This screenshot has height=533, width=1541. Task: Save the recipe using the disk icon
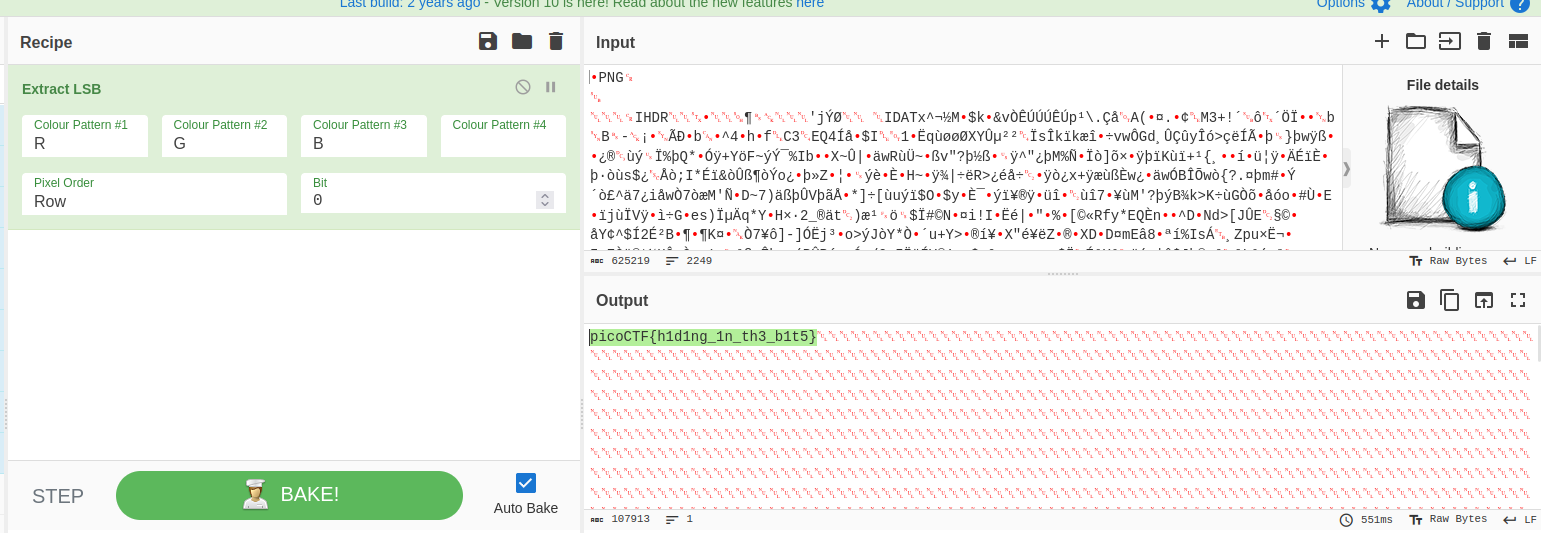[x=488, y=41]
